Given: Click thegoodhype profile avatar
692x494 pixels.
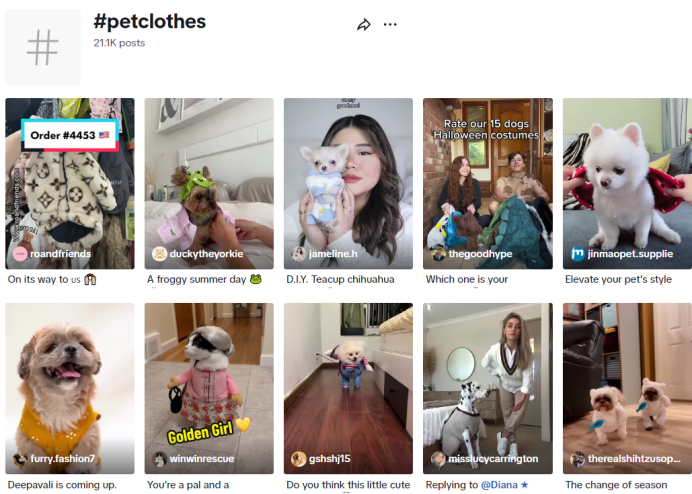Looking at the screenshot, I should [x=438, y=254].
